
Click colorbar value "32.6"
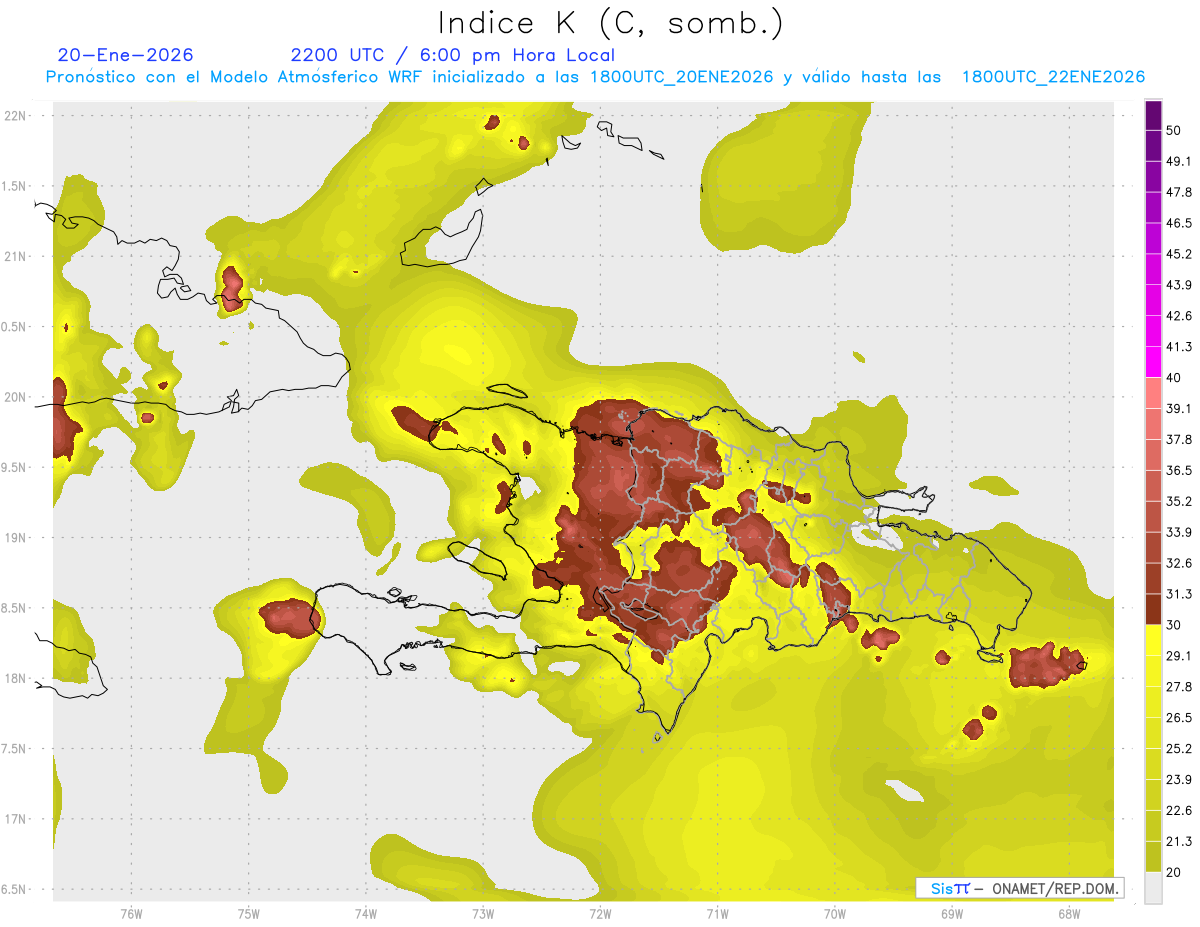pos(1179,563)
